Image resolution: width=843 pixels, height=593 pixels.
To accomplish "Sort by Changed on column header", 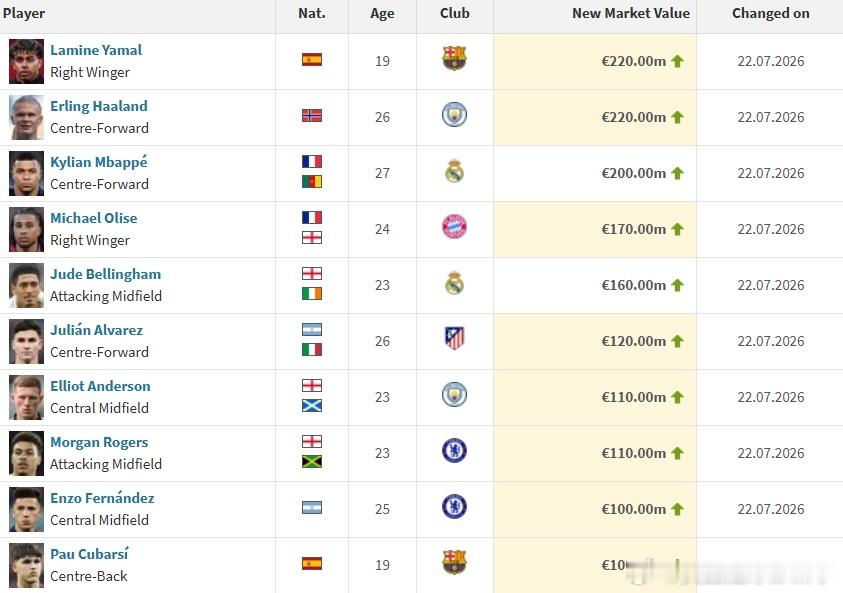I will (x=770, y=13).
